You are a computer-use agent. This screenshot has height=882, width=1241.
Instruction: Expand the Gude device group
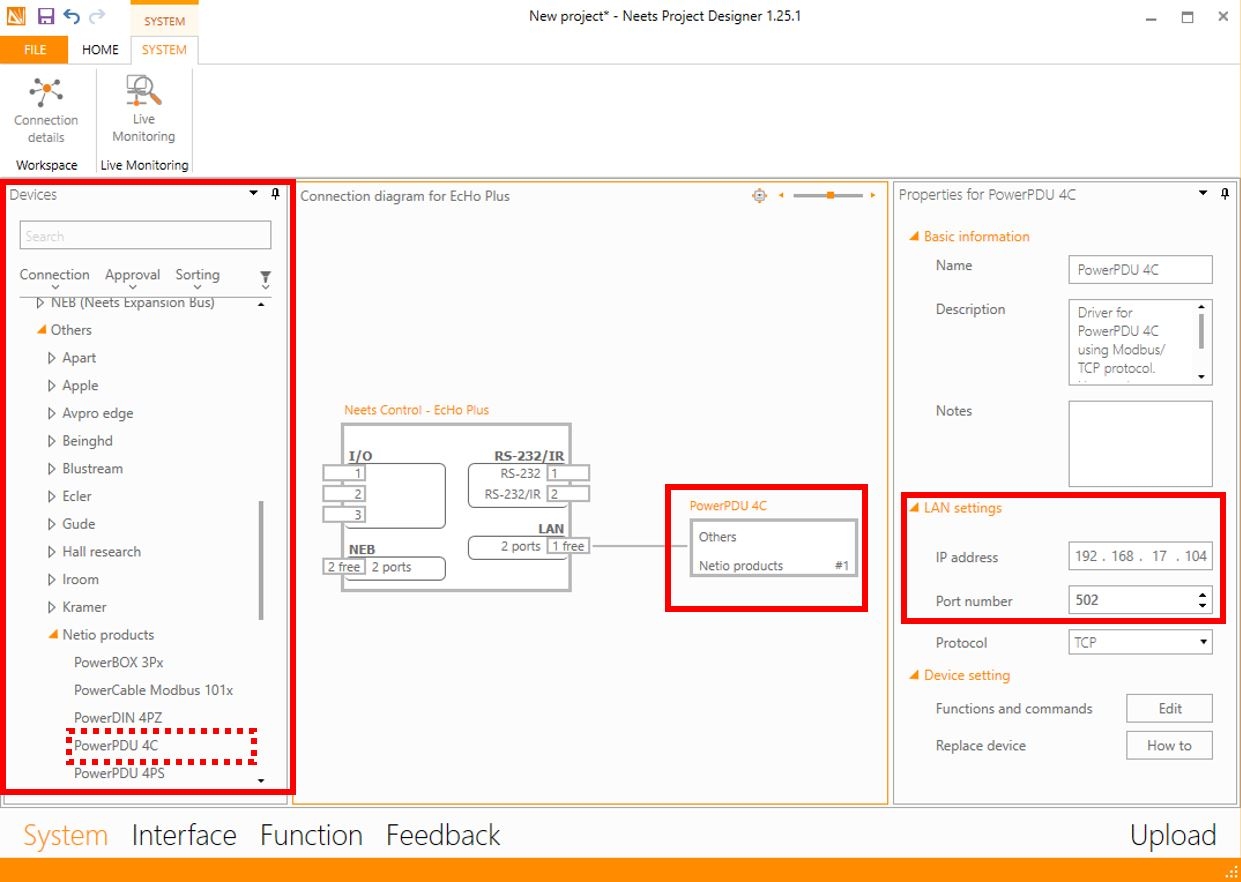tap(52, 524)
